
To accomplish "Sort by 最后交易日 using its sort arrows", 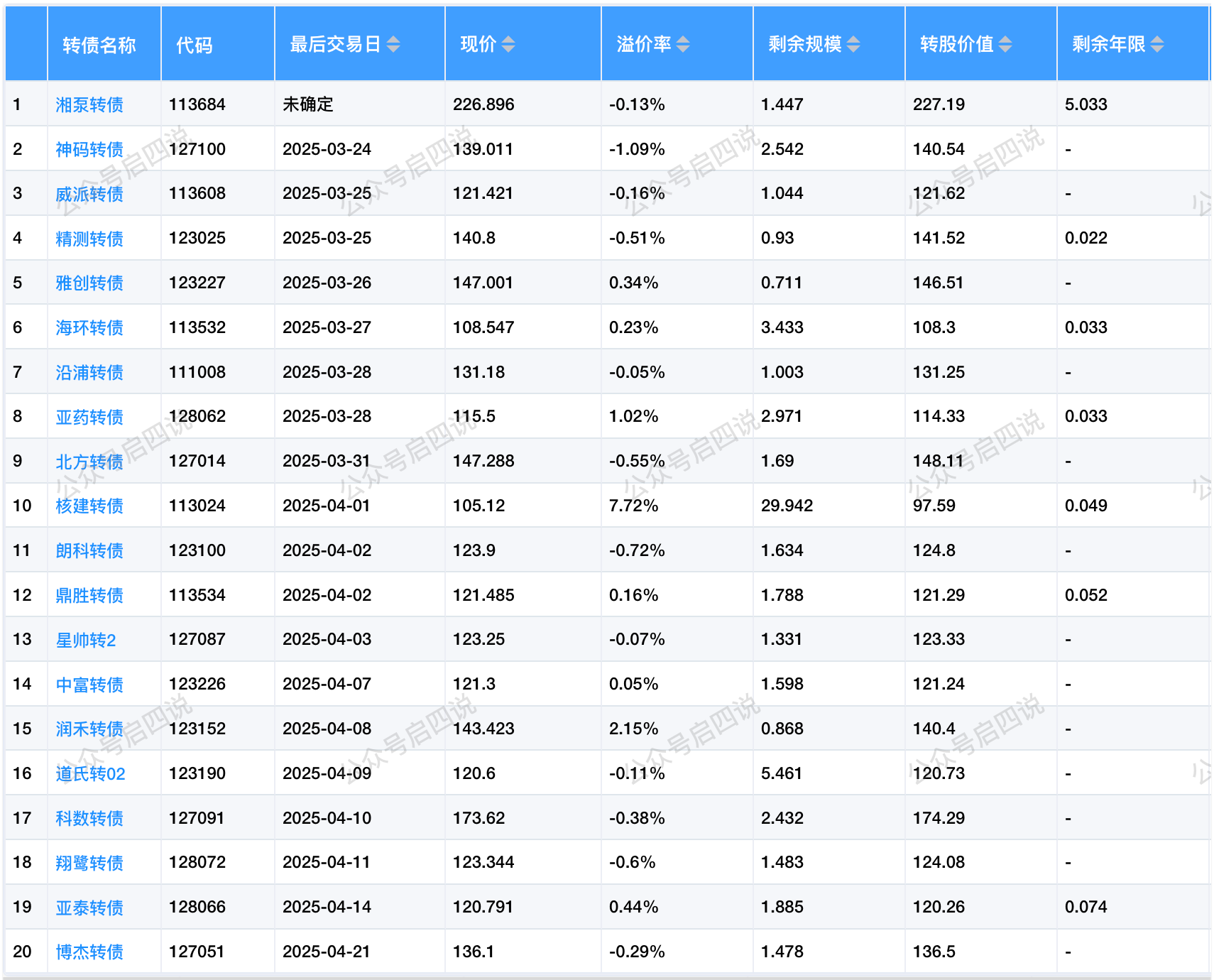I will (393, 45).
